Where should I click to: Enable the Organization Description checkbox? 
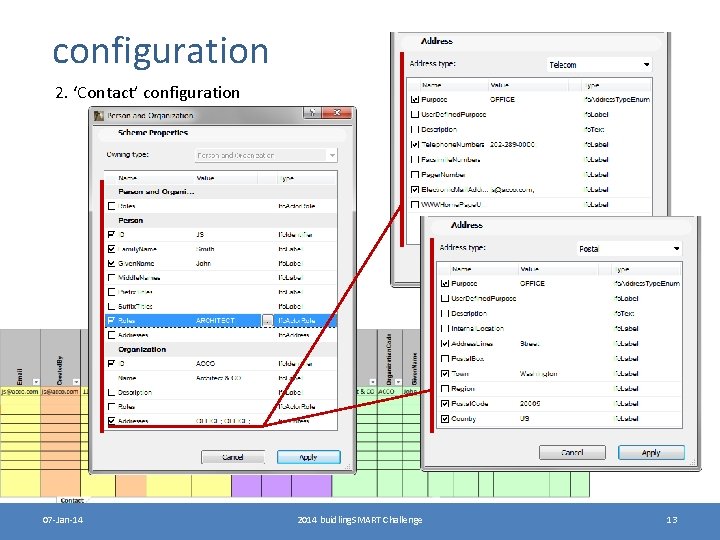tap(111, 392)
